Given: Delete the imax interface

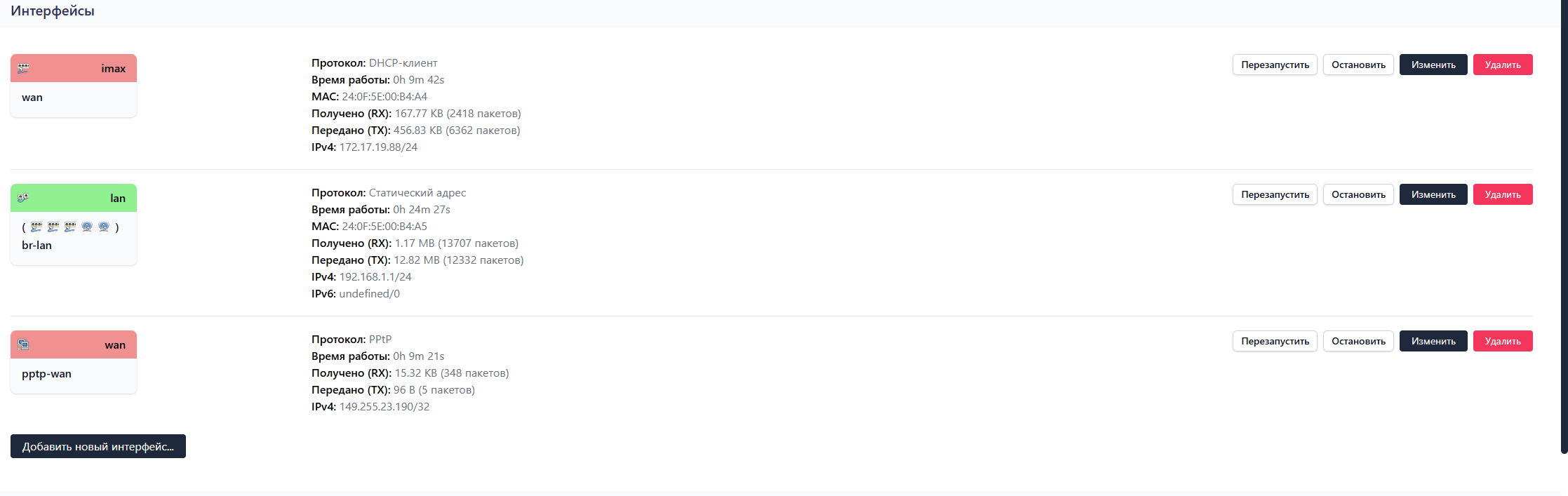Looking at the screenshot, I should pyautogui.click(x=1503, y=65).
